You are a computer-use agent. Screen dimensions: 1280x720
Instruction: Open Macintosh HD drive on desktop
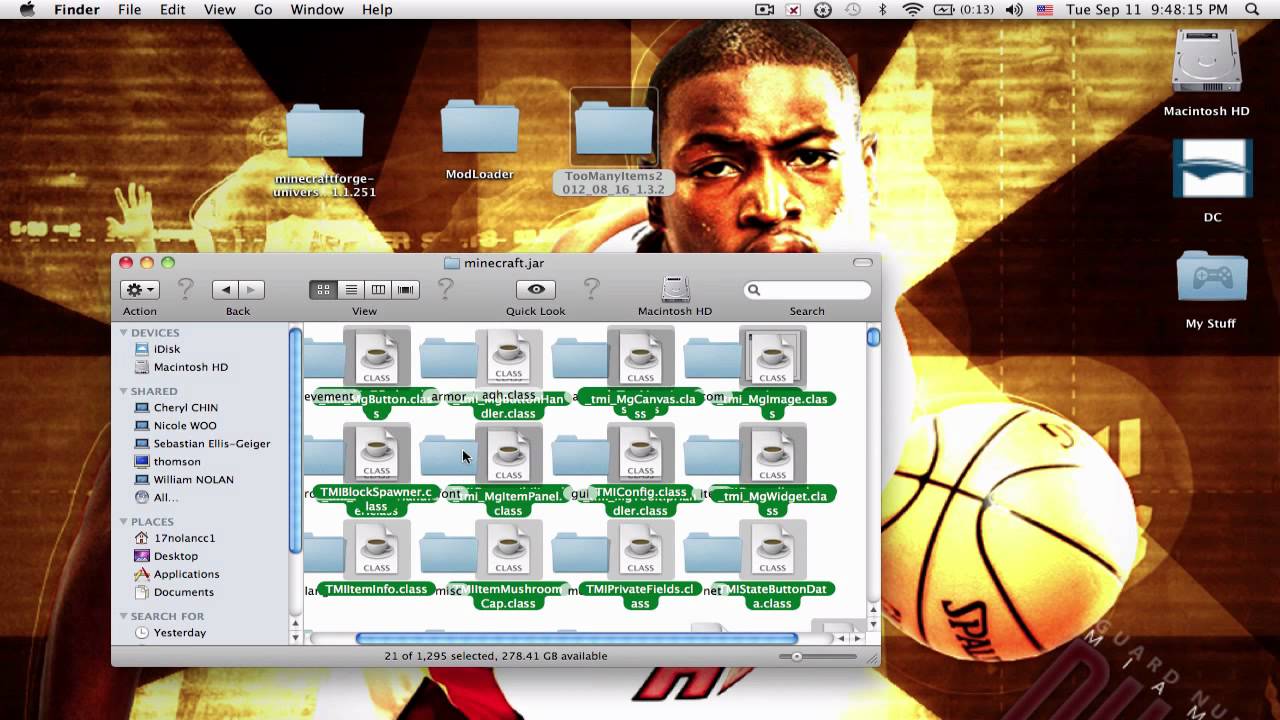click(x=1207, y=63)
